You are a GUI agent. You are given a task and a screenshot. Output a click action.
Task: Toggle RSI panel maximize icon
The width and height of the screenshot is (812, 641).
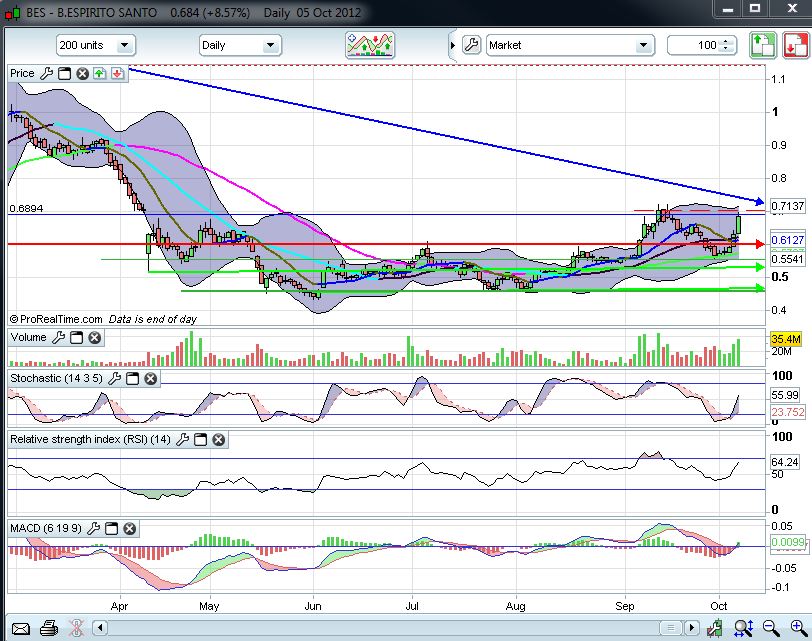(x=200, y=440)
